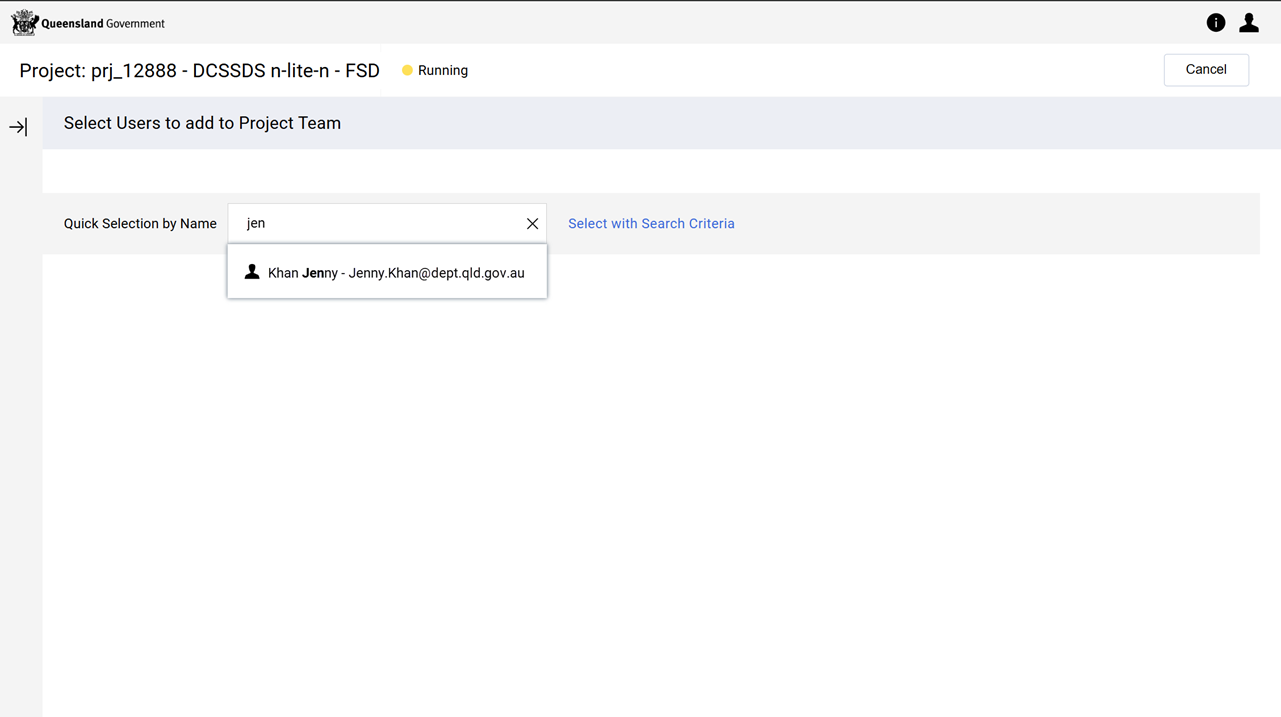This screenshot has width=1281, height=717.
Task: Choose the Jenny.Khan@dept.qld.gov.au email entry
Action: 436,273
